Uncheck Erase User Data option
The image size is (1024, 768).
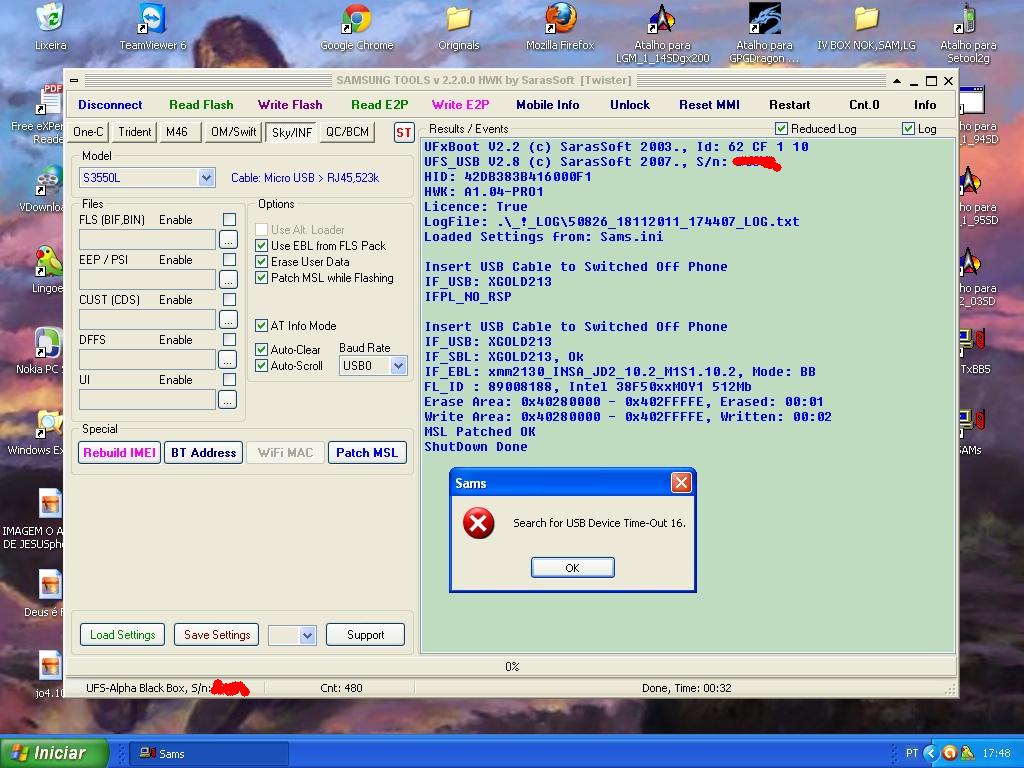(261, 262)
